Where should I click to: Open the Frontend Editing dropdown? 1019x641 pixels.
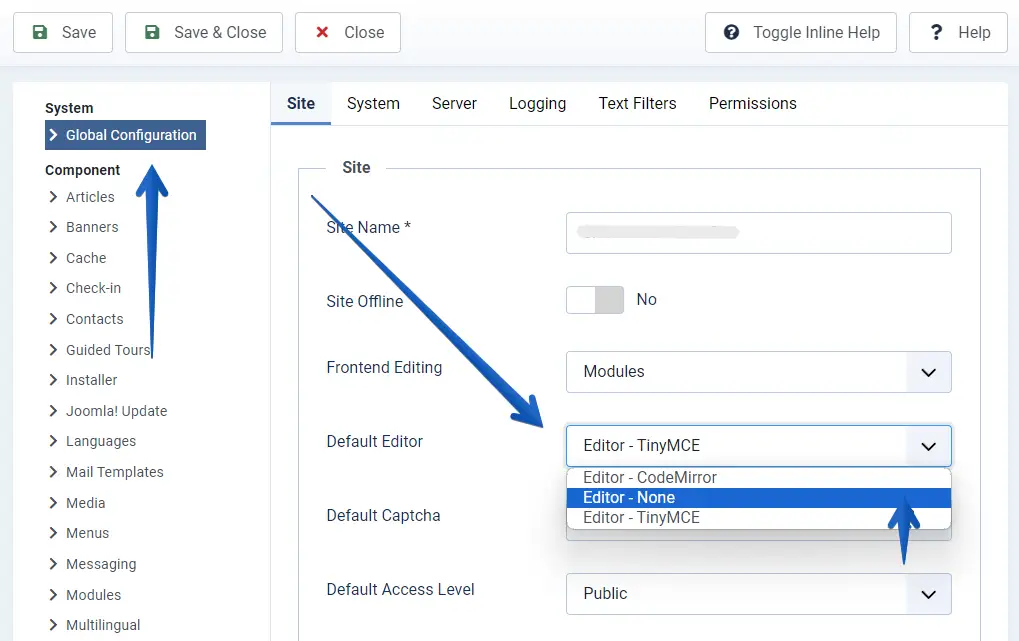[x=758, y=372]
